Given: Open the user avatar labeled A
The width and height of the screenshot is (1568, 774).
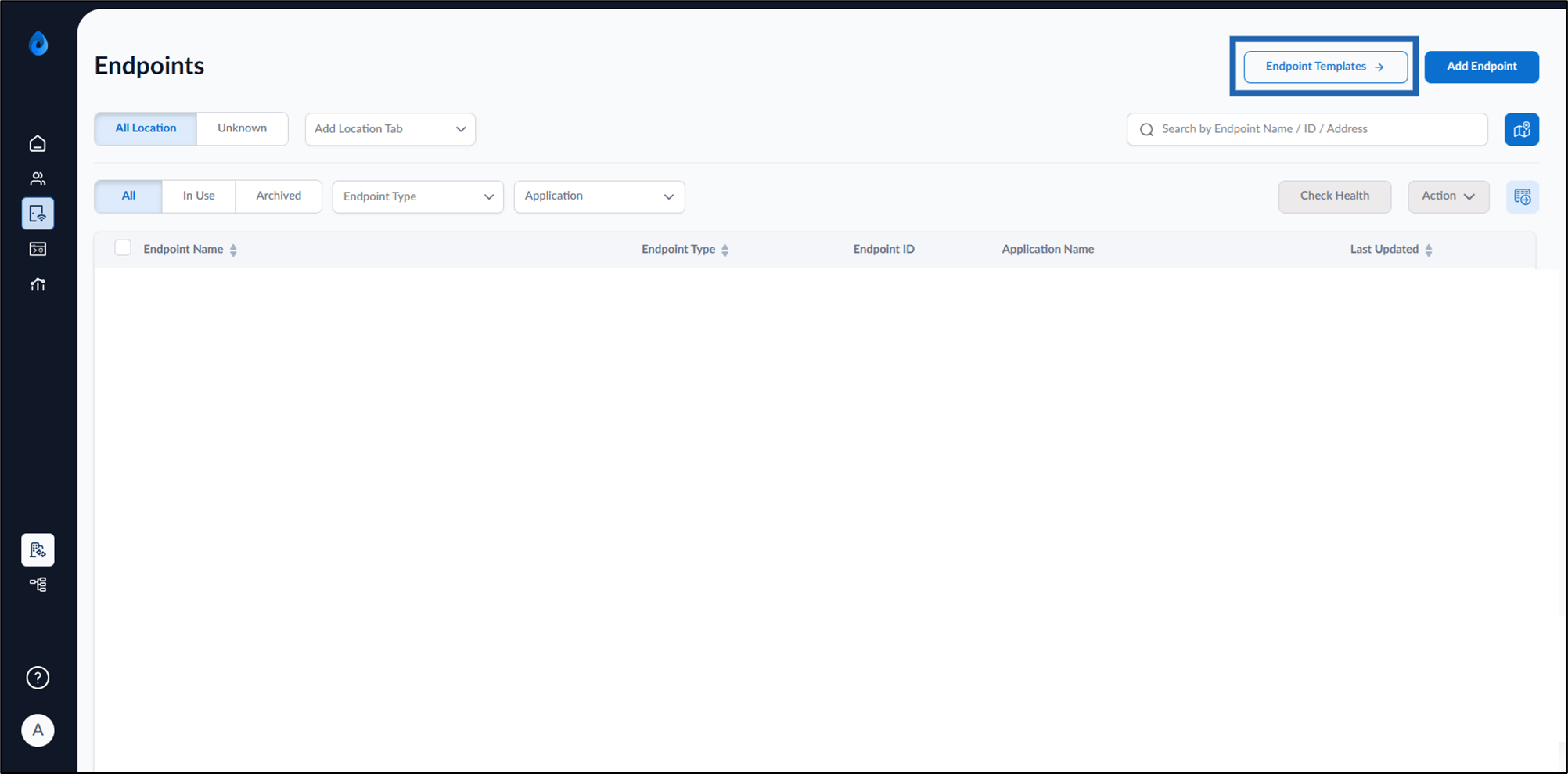Looking at the screenshot, I should 38,730.
